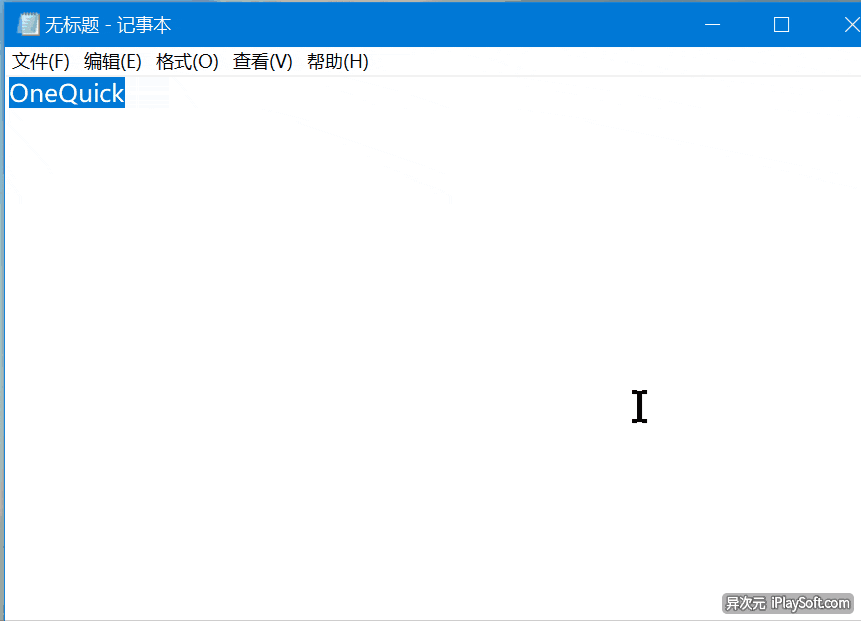861x621 pixels.
Task: Open the 编辑(E) menu
Action: 112,61
